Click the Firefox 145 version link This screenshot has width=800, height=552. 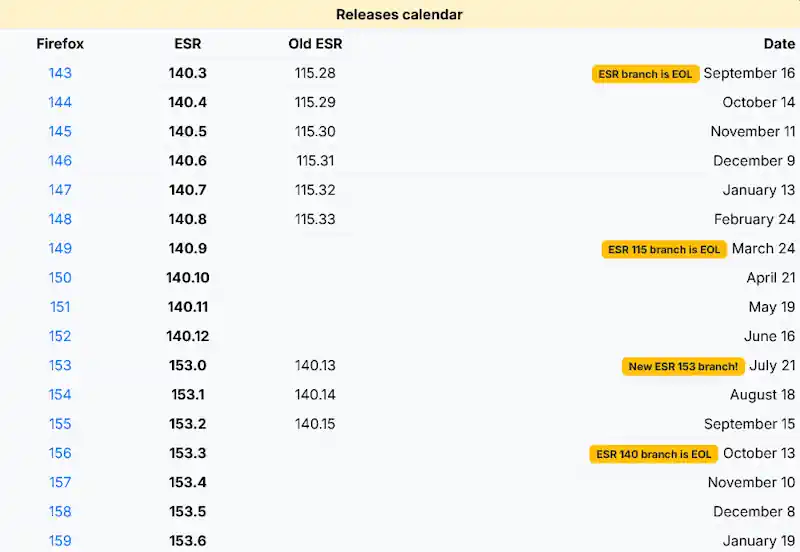(x=60, y=131)
